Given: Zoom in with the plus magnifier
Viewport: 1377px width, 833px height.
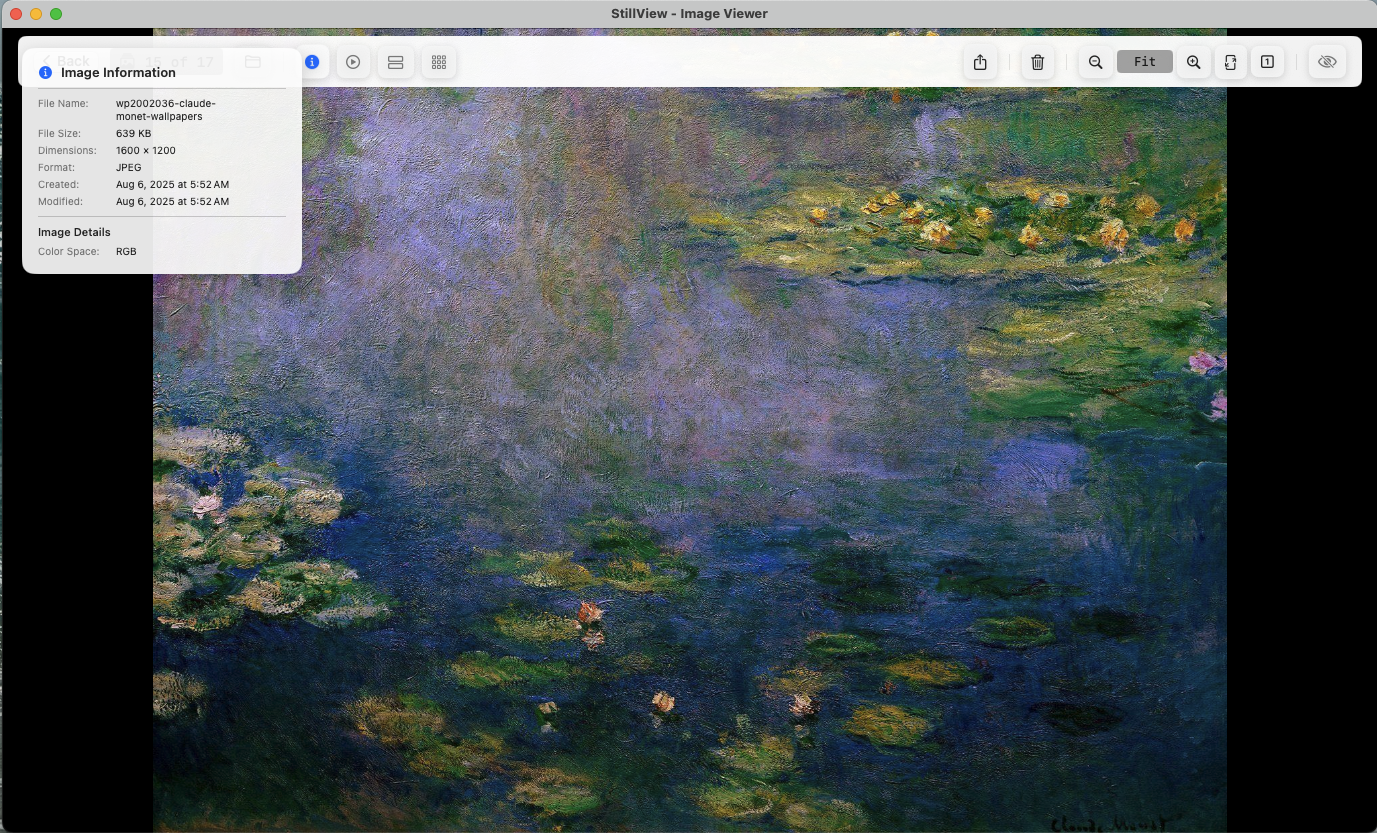Looking at the screenshot, I should click(x=1193, y=62).
